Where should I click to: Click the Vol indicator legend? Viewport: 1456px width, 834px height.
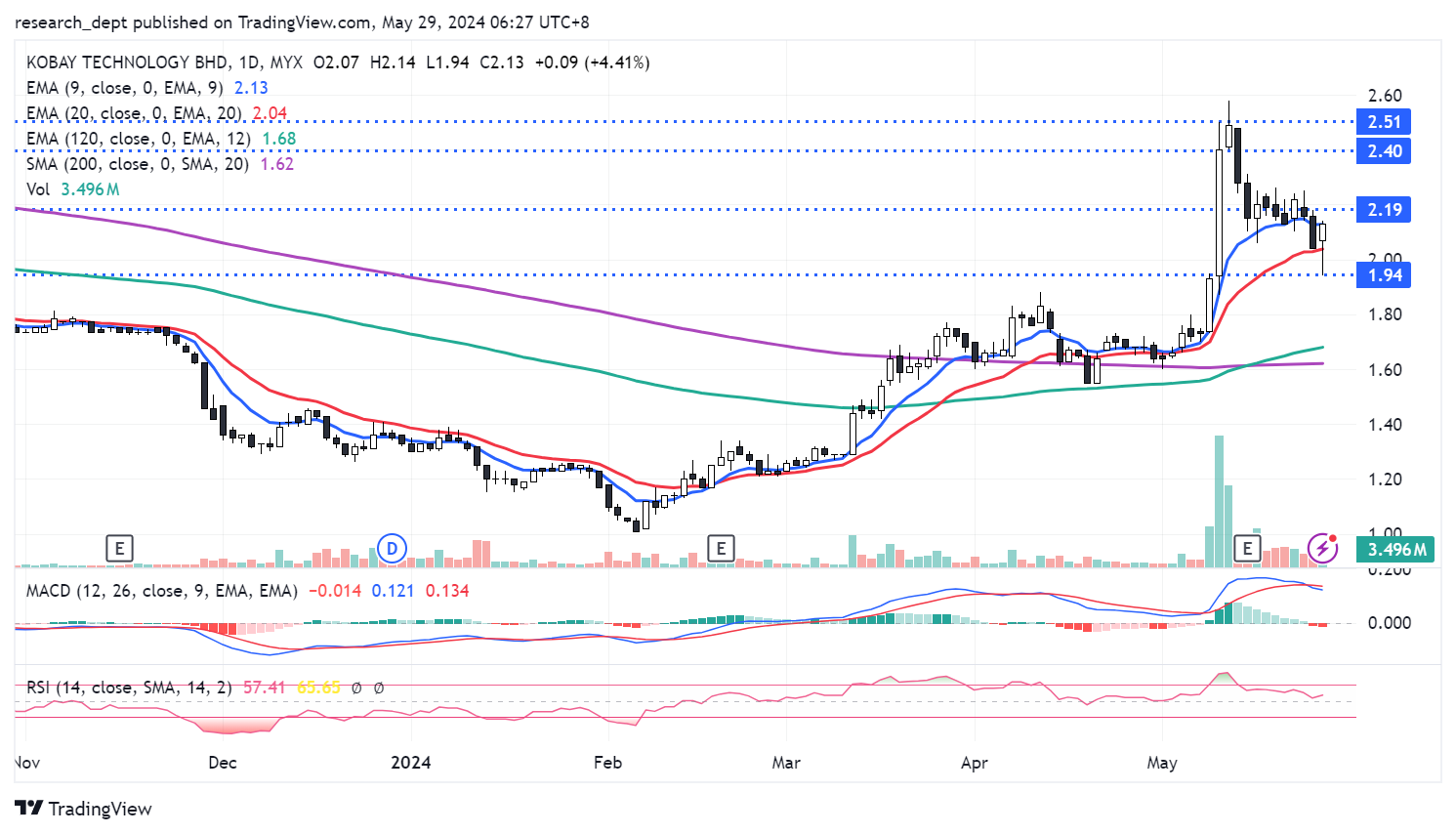38,189
